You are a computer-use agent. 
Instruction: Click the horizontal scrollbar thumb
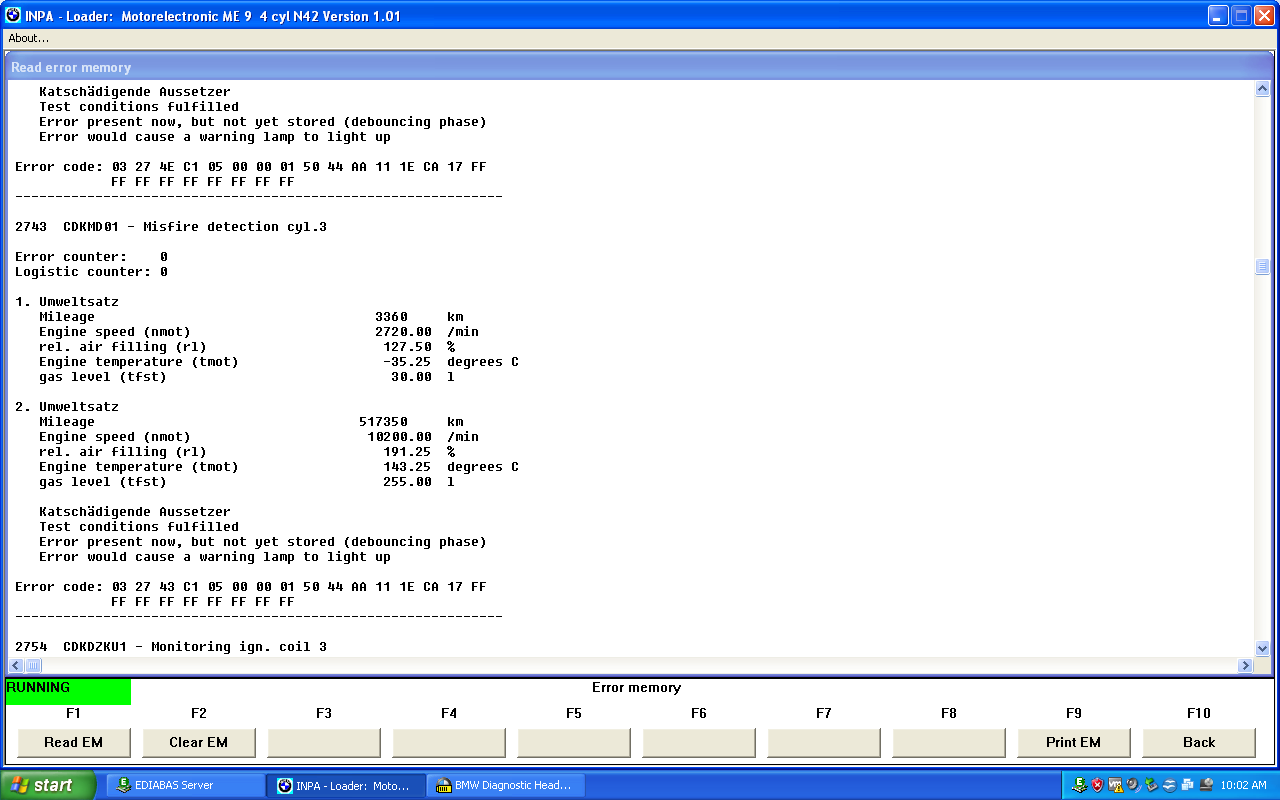tap(33, 665)
